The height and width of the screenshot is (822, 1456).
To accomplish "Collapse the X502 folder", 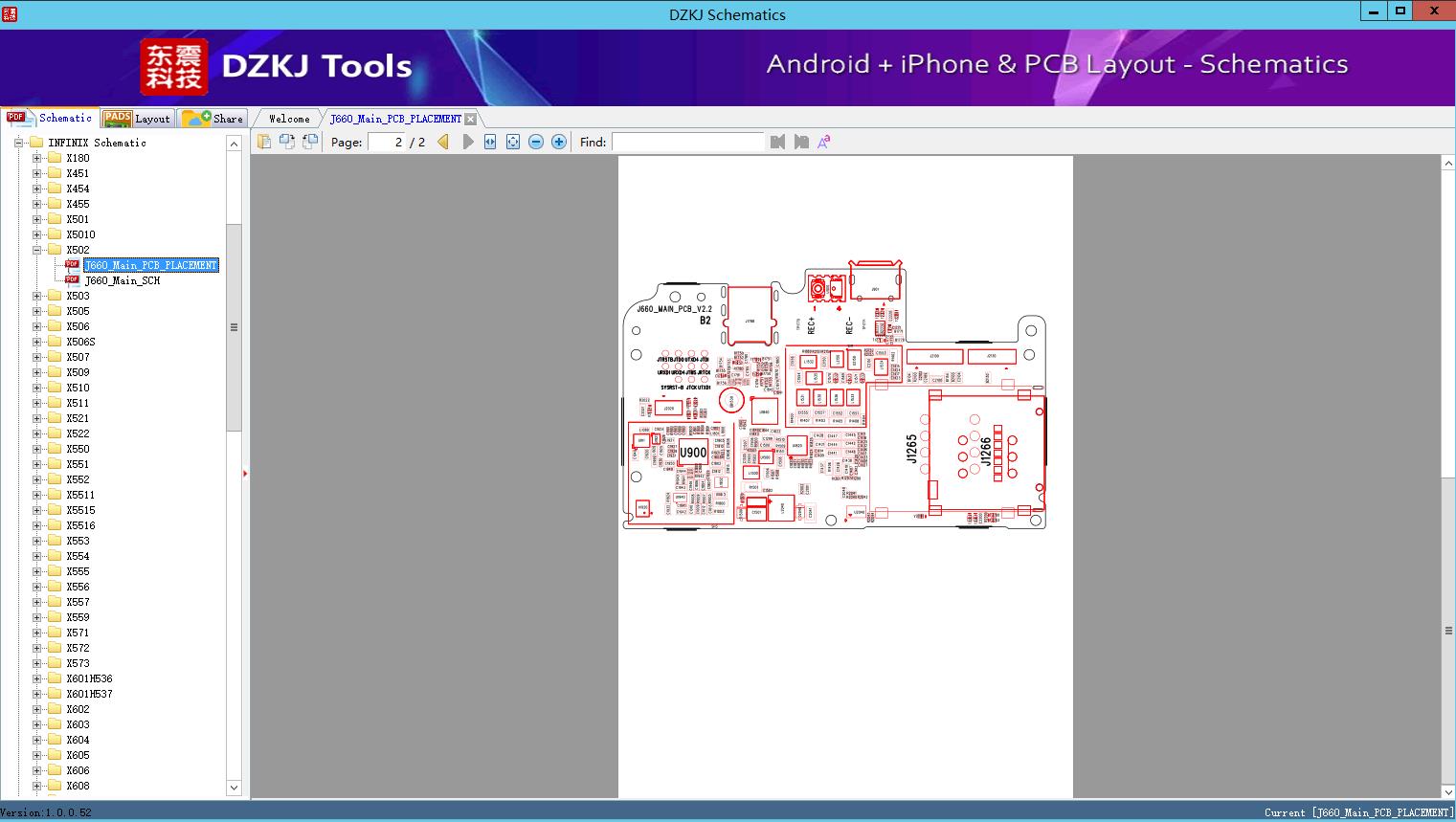I will [x=37, y=250].
